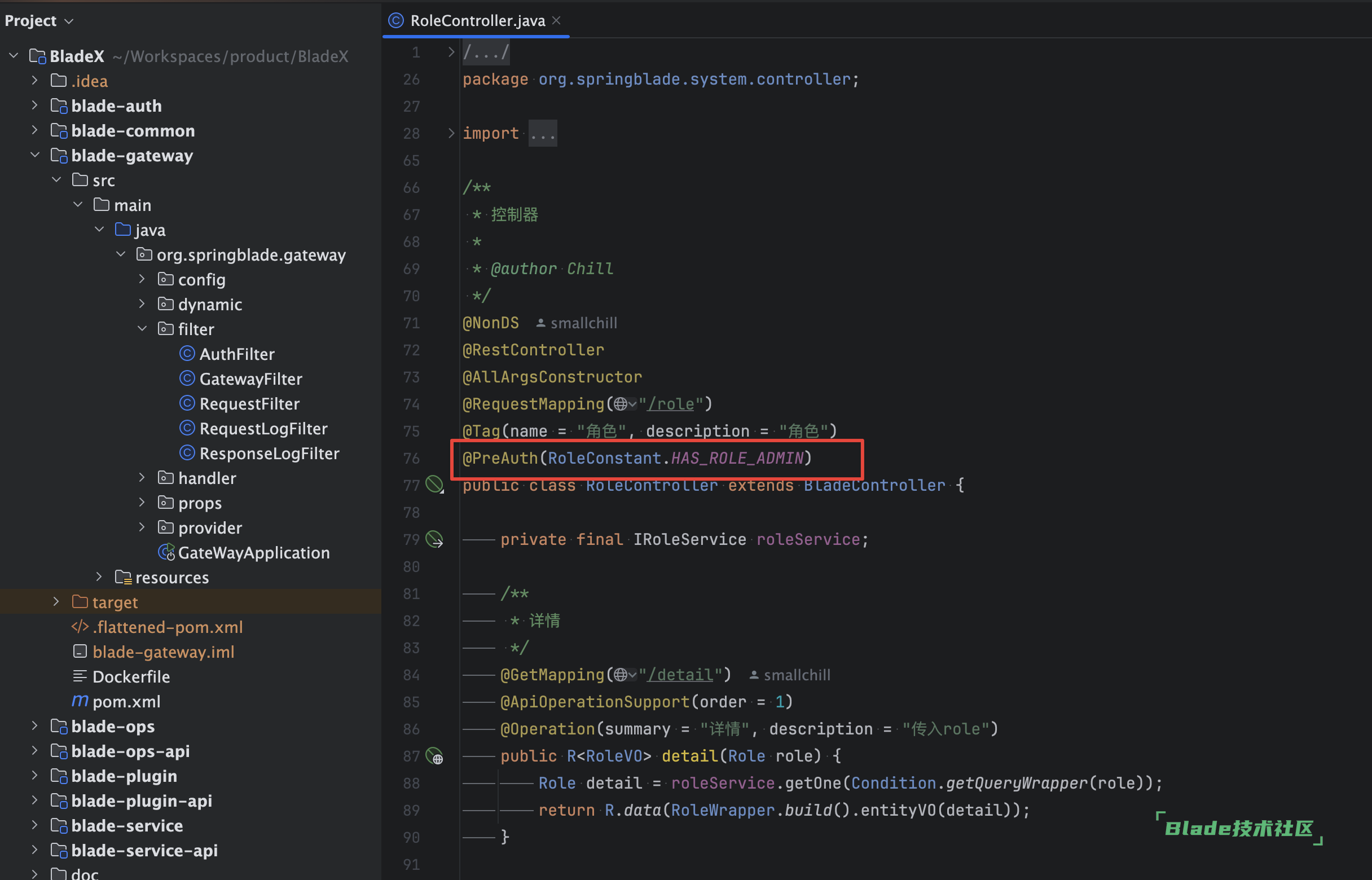1372x880 pixels.
Task: Select Dockerfile in the project tree
Action: pyautogui.click(x=131, y=676)
